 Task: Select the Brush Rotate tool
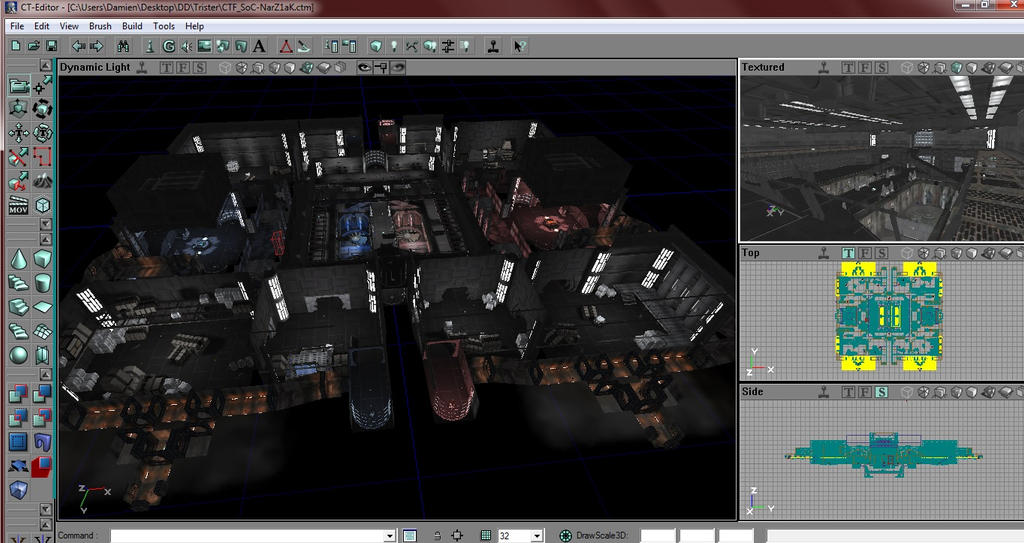click(x=42, y=108)
